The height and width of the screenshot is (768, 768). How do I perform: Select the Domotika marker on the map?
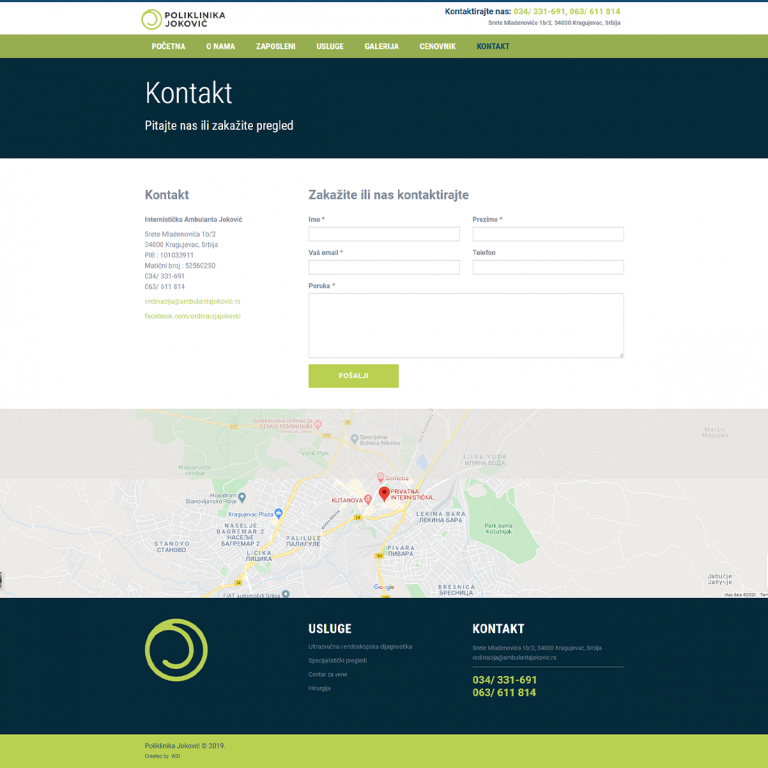coord(380,478)
